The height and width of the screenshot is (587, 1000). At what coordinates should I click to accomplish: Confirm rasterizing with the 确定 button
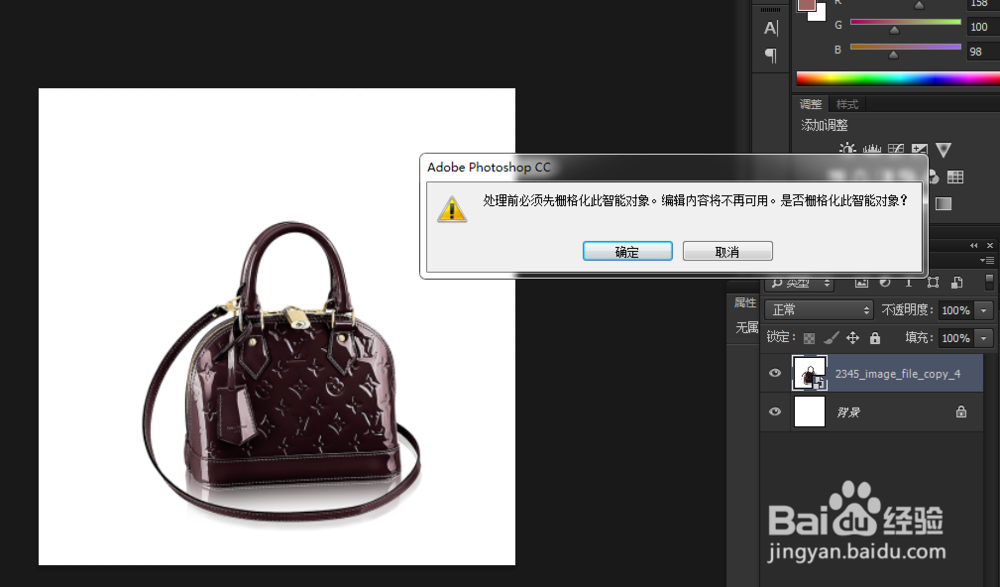tap(628, 251)
